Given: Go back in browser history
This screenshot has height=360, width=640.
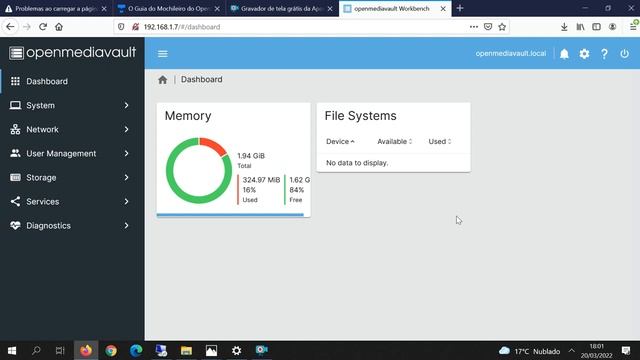Looking at the screenshot, I should 10,27.
